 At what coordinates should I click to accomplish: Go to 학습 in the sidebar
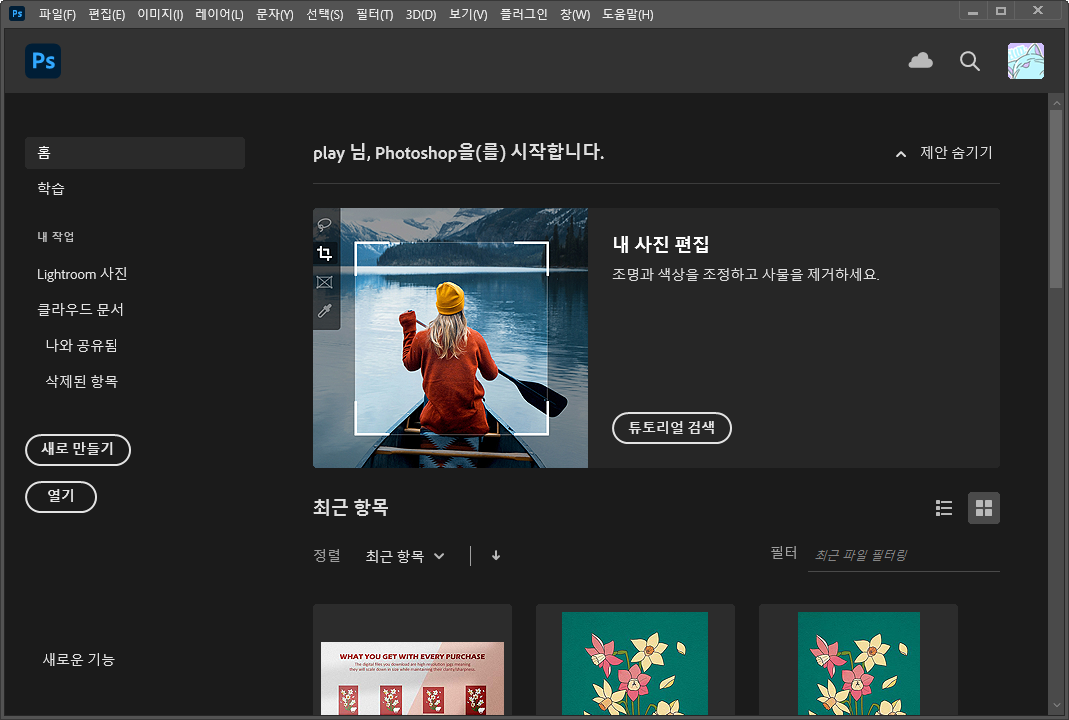[51, 189]
